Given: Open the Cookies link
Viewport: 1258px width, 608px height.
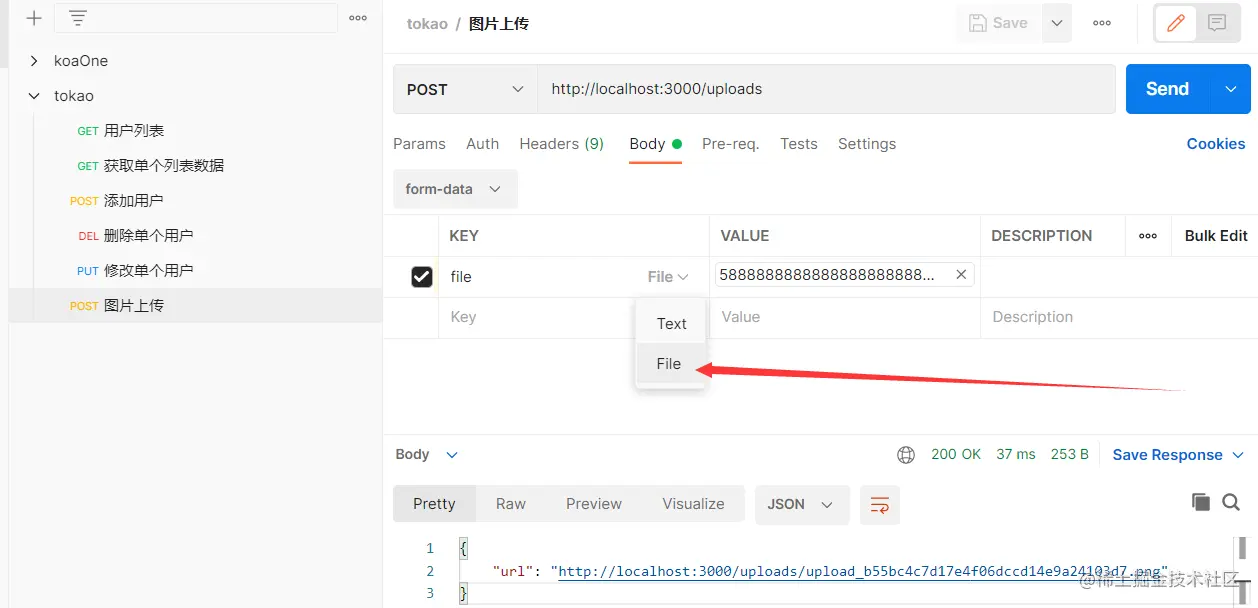Looking at the screenshot, I should pyautogui.click(x=1216, y=144).
